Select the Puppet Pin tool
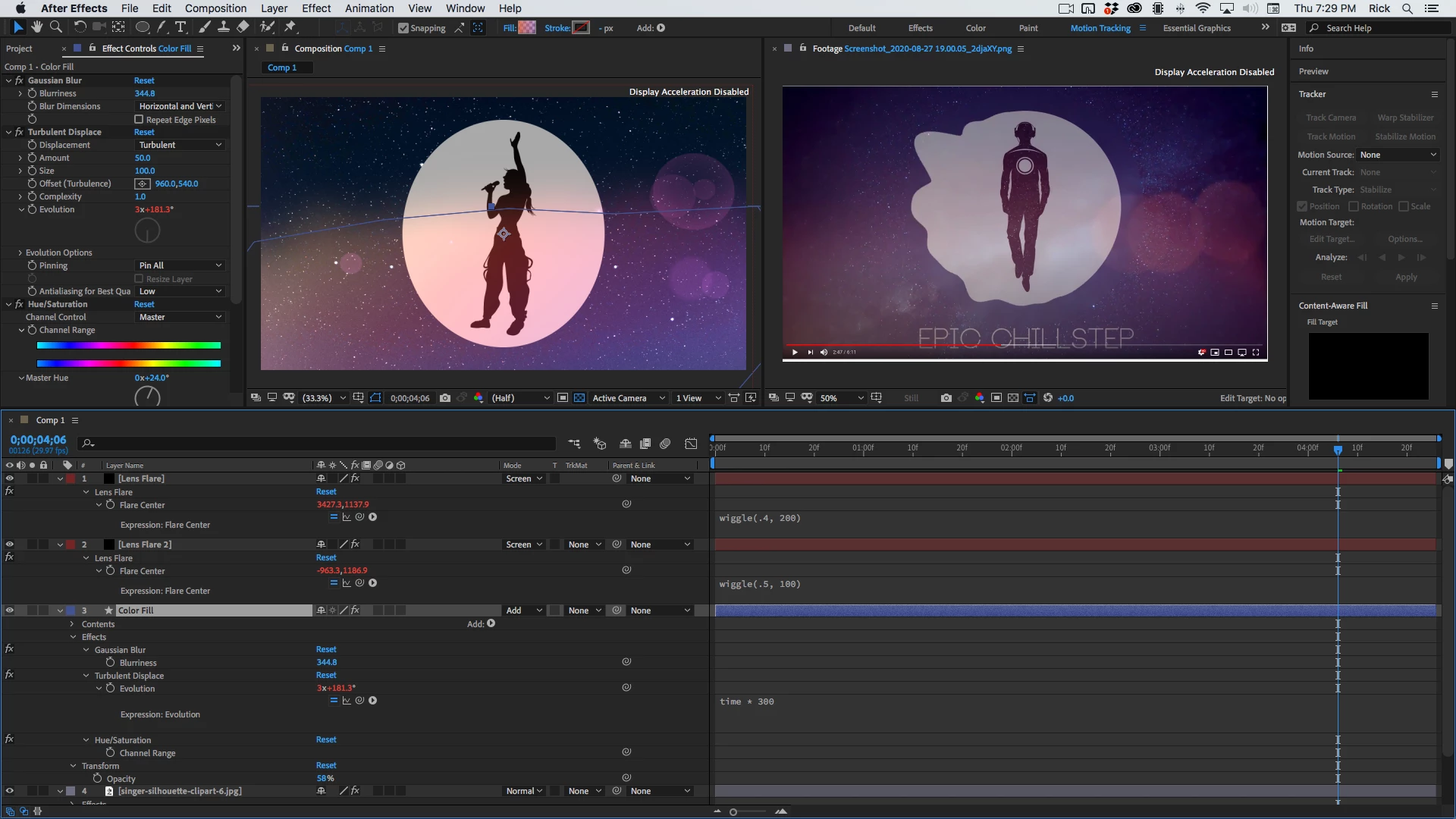Screen dimensions: 1456x819 [x=290, y=27]
